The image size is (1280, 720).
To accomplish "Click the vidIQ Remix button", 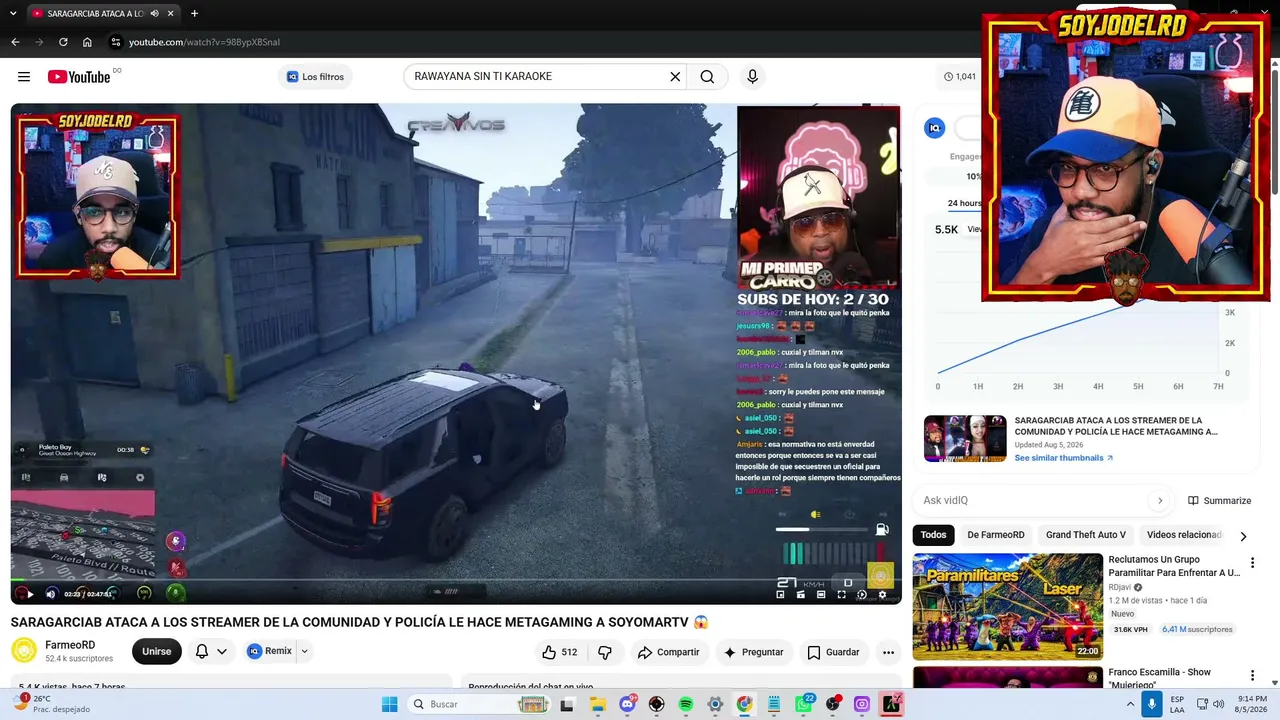I will tap(270, 651).
